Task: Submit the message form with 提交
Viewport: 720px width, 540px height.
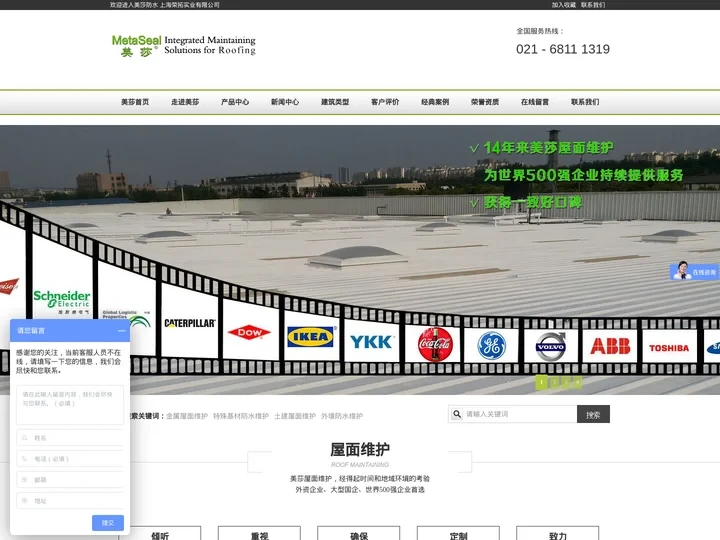Action: click(x=108, y=523)
